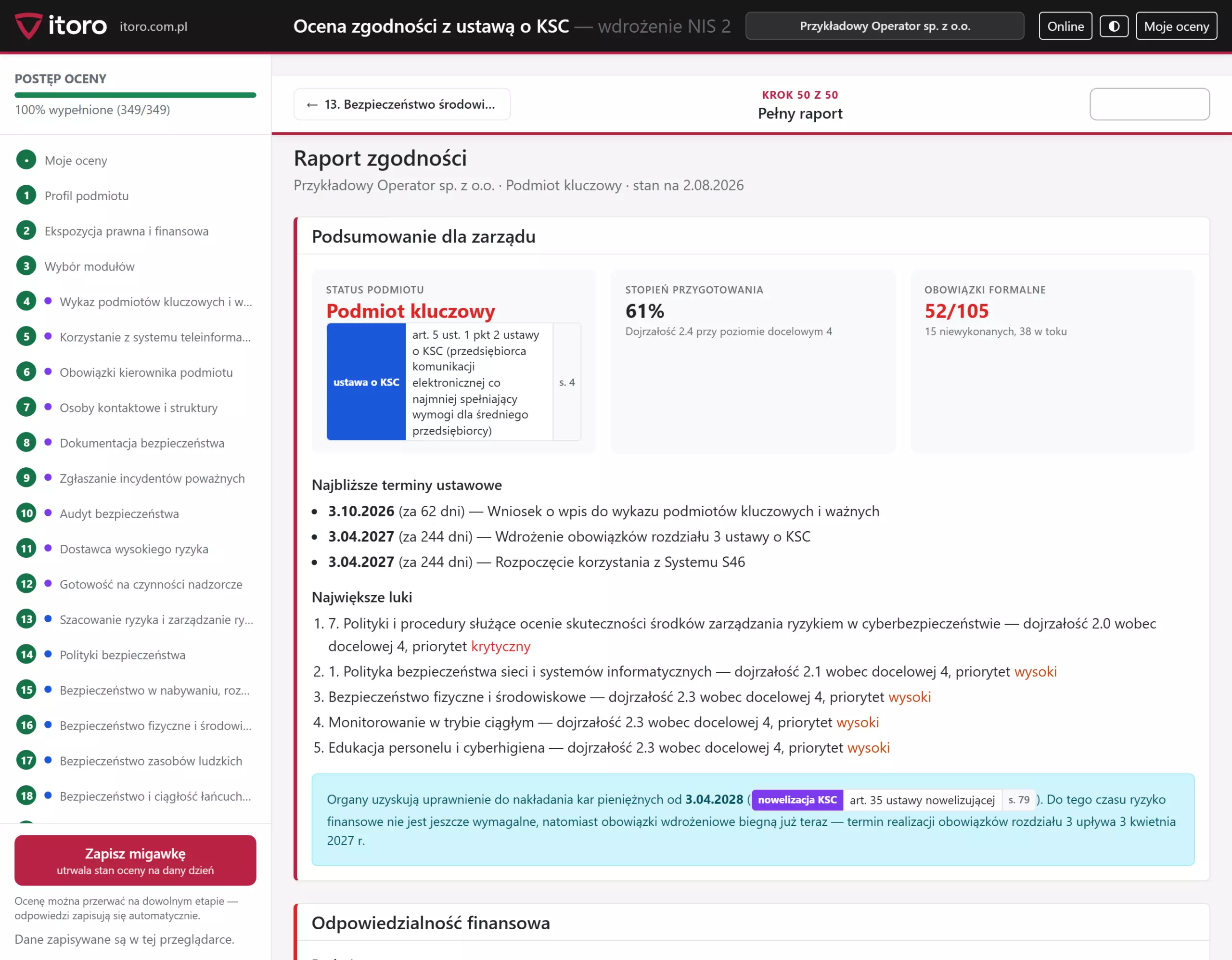1232x960 pixels.
Task: Select step 3 Wybór modułów
Action: click(x=135, y=266)
